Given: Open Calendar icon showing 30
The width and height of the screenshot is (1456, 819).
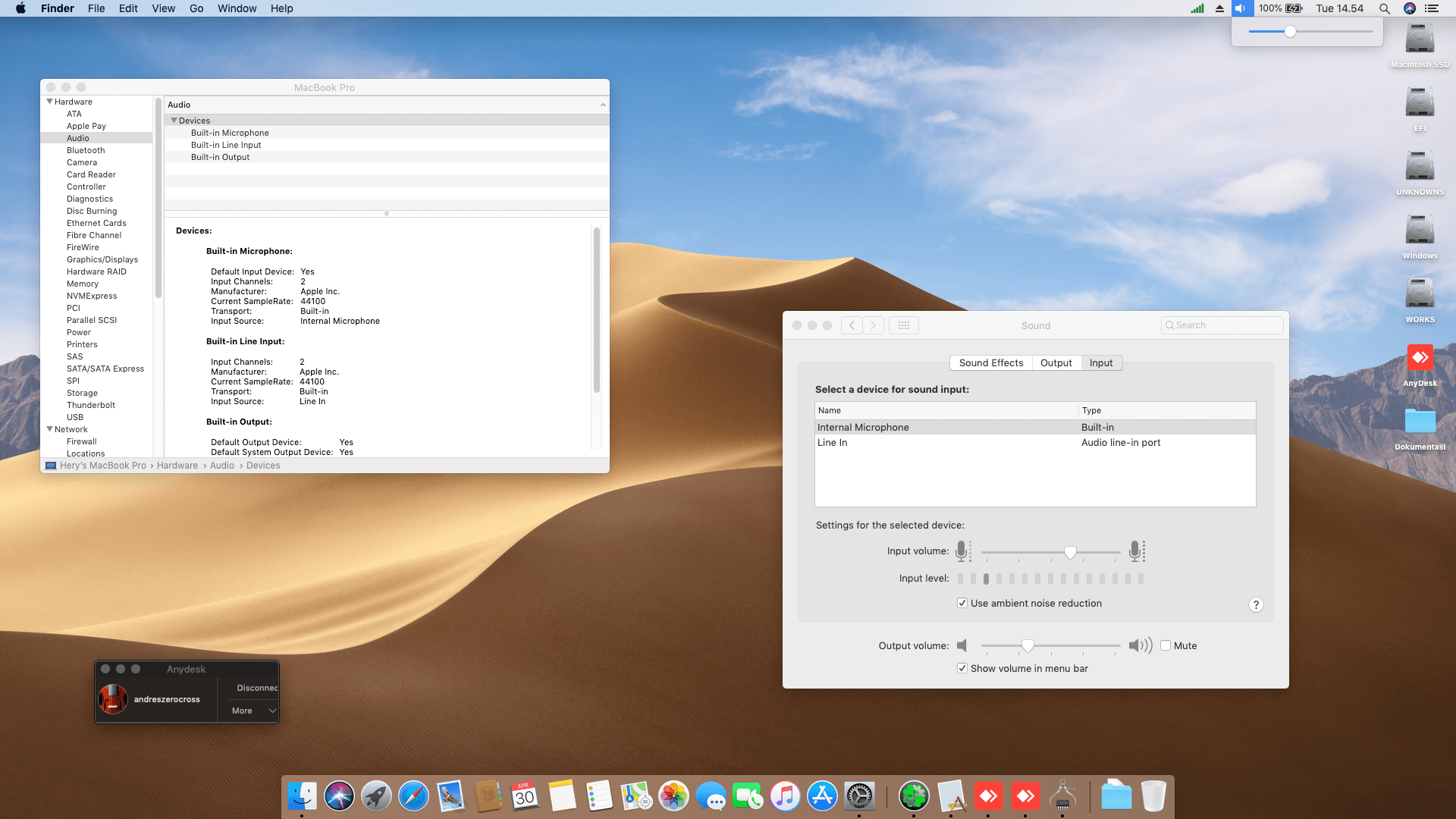Looking at the screenshot, I should click(x=525, y=796).
